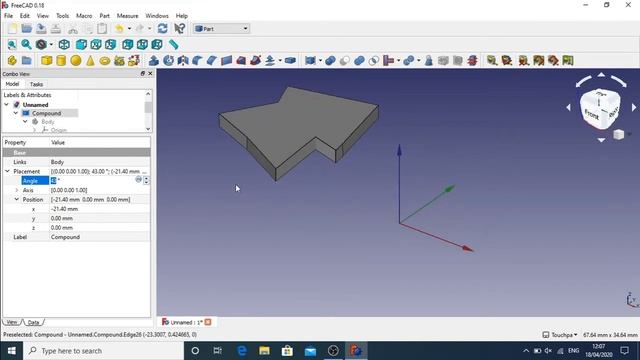Collapse the Position property row
The height and width of the screenshot is (360, 640).
pos(17,200)
